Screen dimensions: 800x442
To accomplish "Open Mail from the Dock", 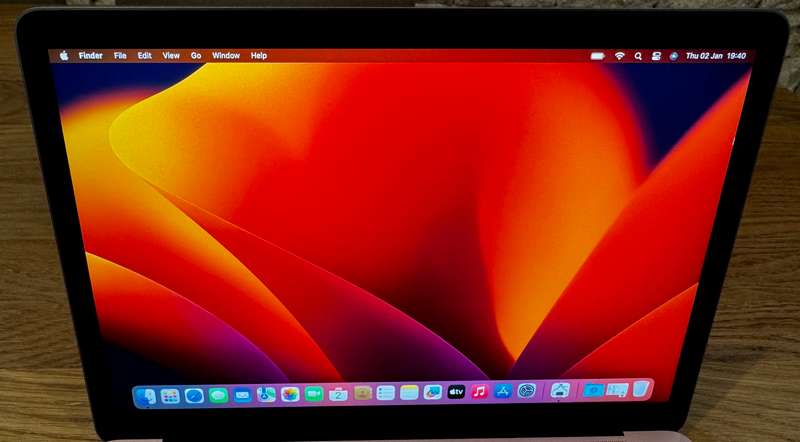I will 242,395.
